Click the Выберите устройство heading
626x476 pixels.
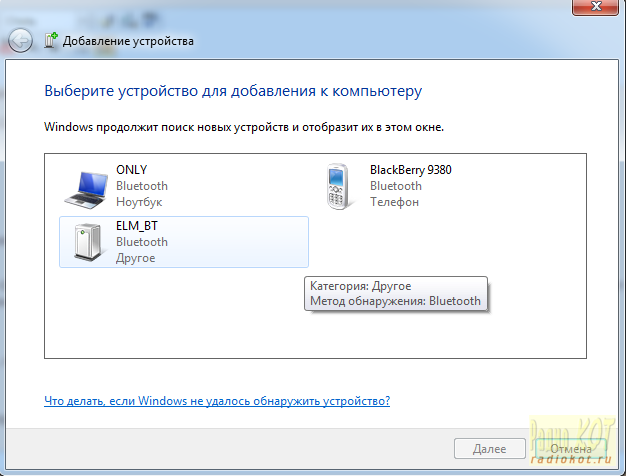click(233, 91)
